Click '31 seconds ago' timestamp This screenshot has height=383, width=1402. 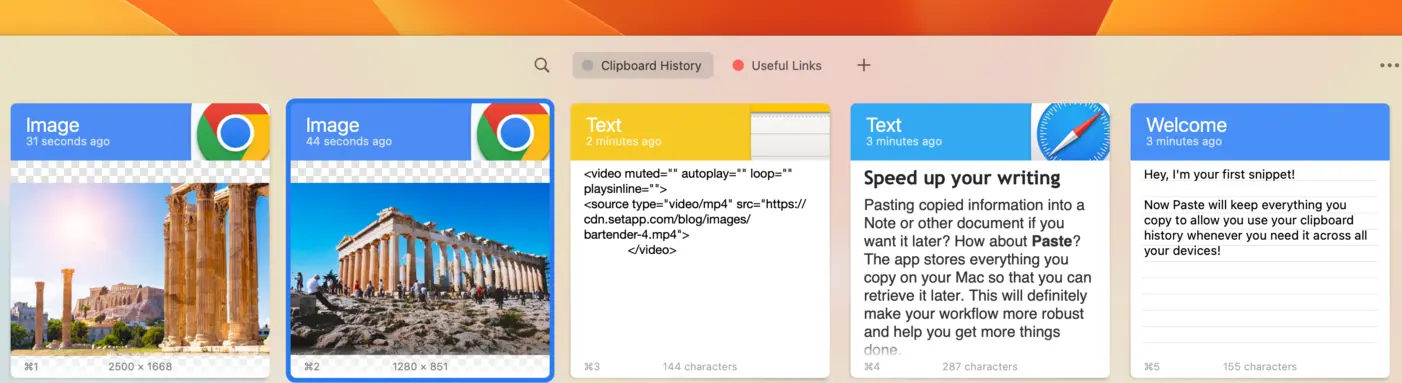point(68,141)
